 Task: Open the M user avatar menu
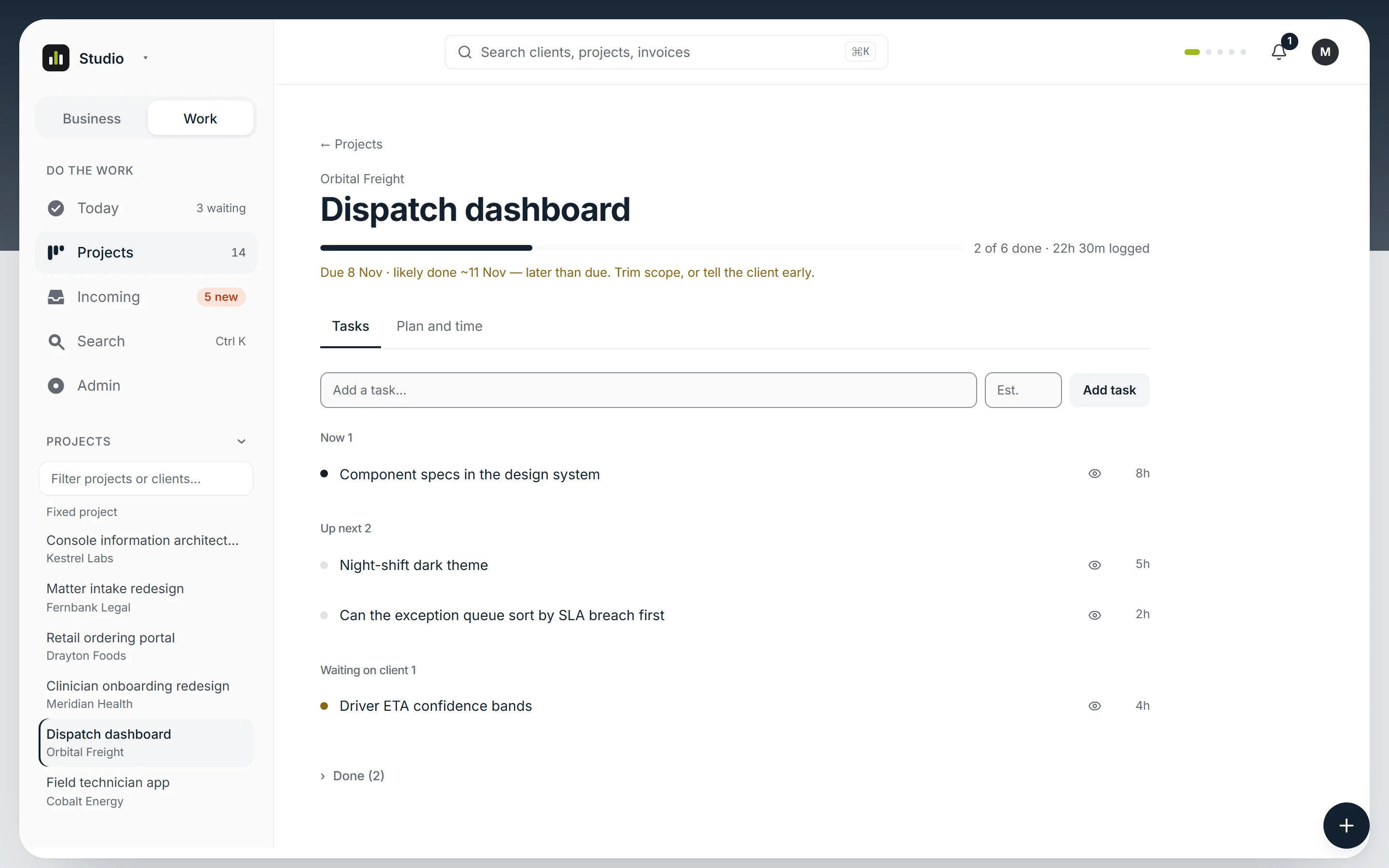1325,52
